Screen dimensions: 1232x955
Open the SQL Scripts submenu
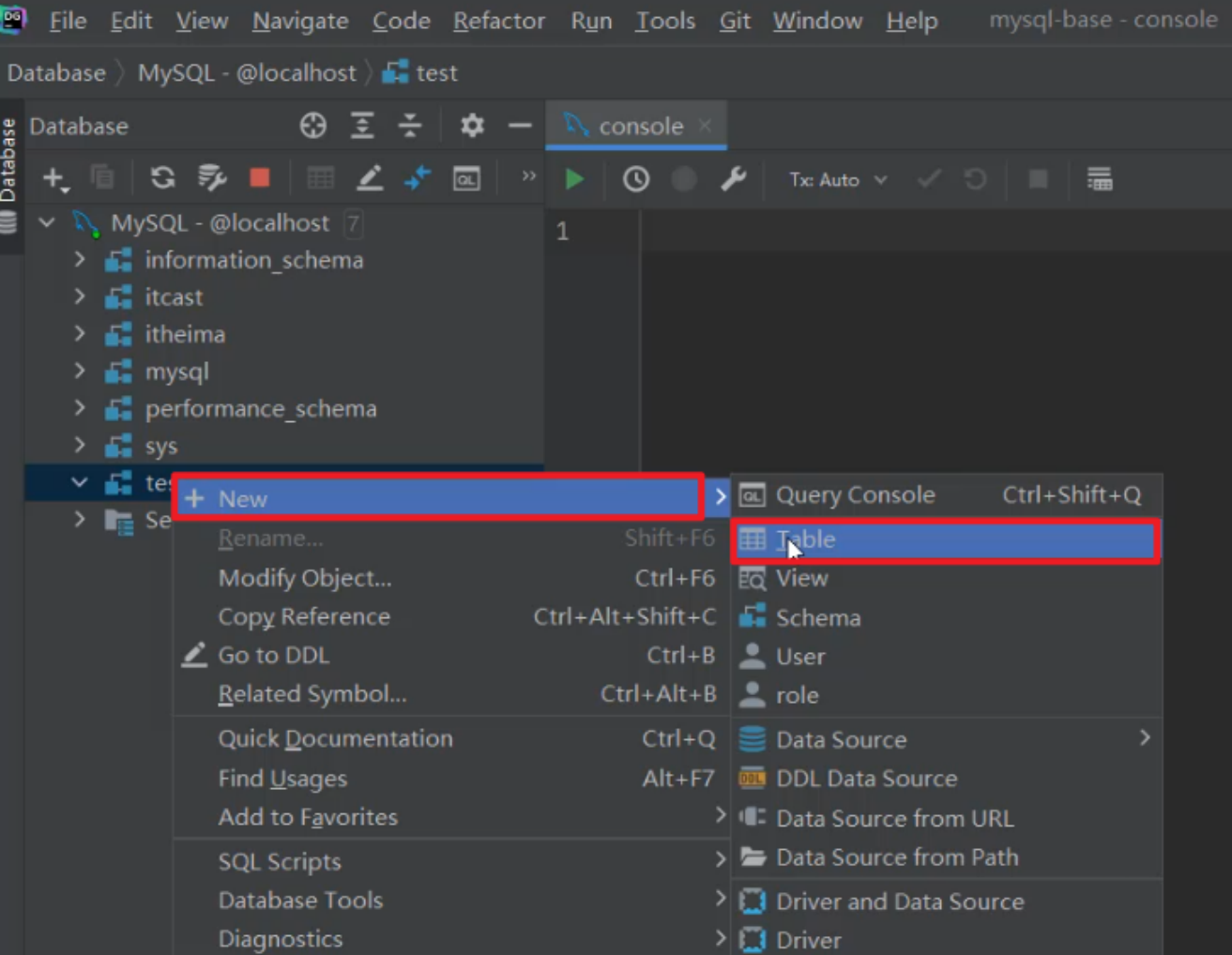450,861
